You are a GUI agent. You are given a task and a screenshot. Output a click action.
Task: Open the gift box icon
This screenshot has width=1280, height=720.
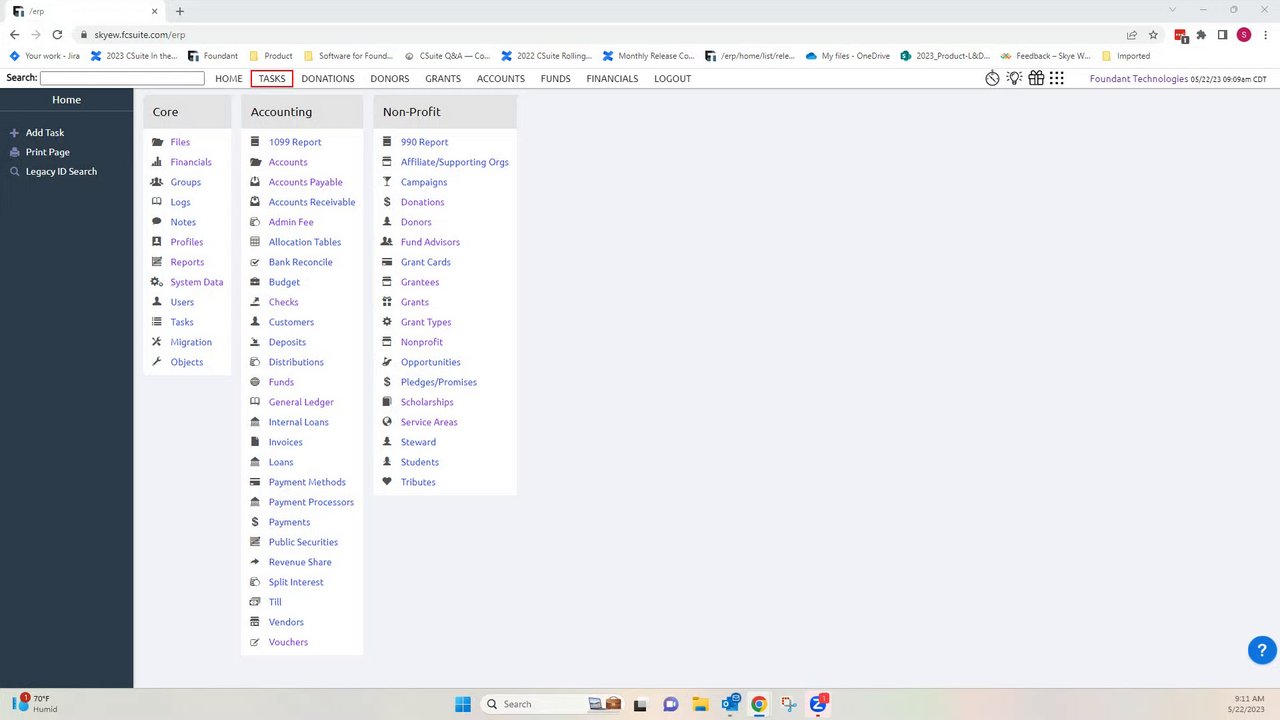1036,78
